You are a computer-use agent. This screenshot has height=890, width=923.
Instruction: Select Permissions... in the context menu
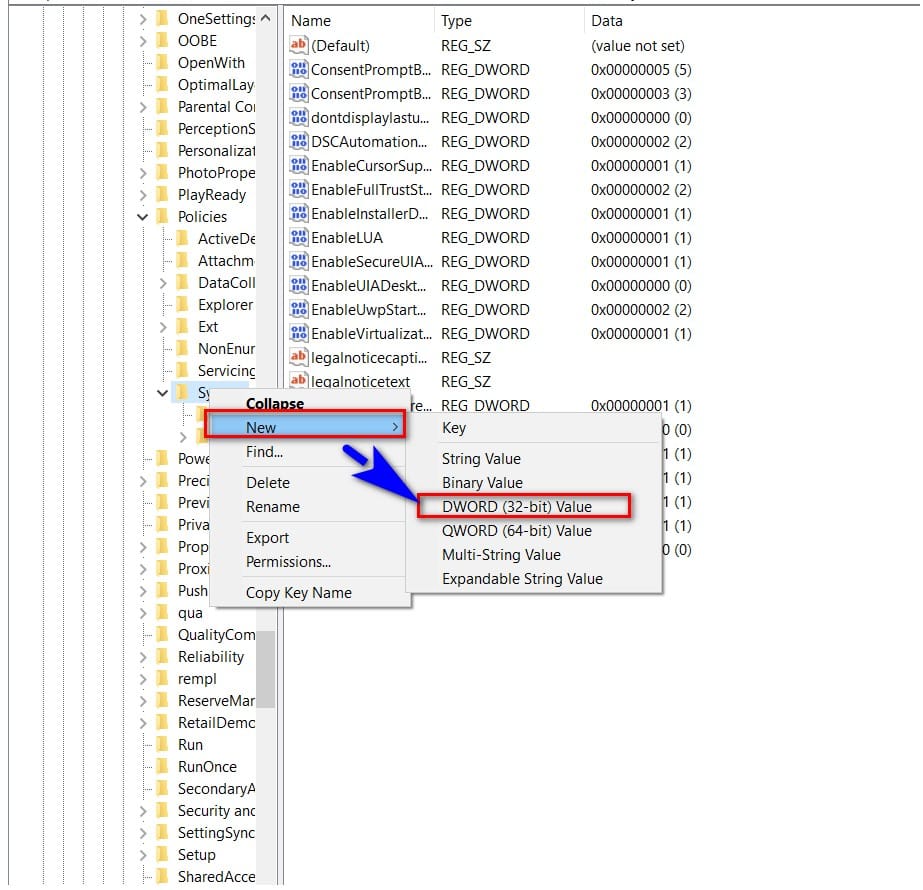click(288, 562)
